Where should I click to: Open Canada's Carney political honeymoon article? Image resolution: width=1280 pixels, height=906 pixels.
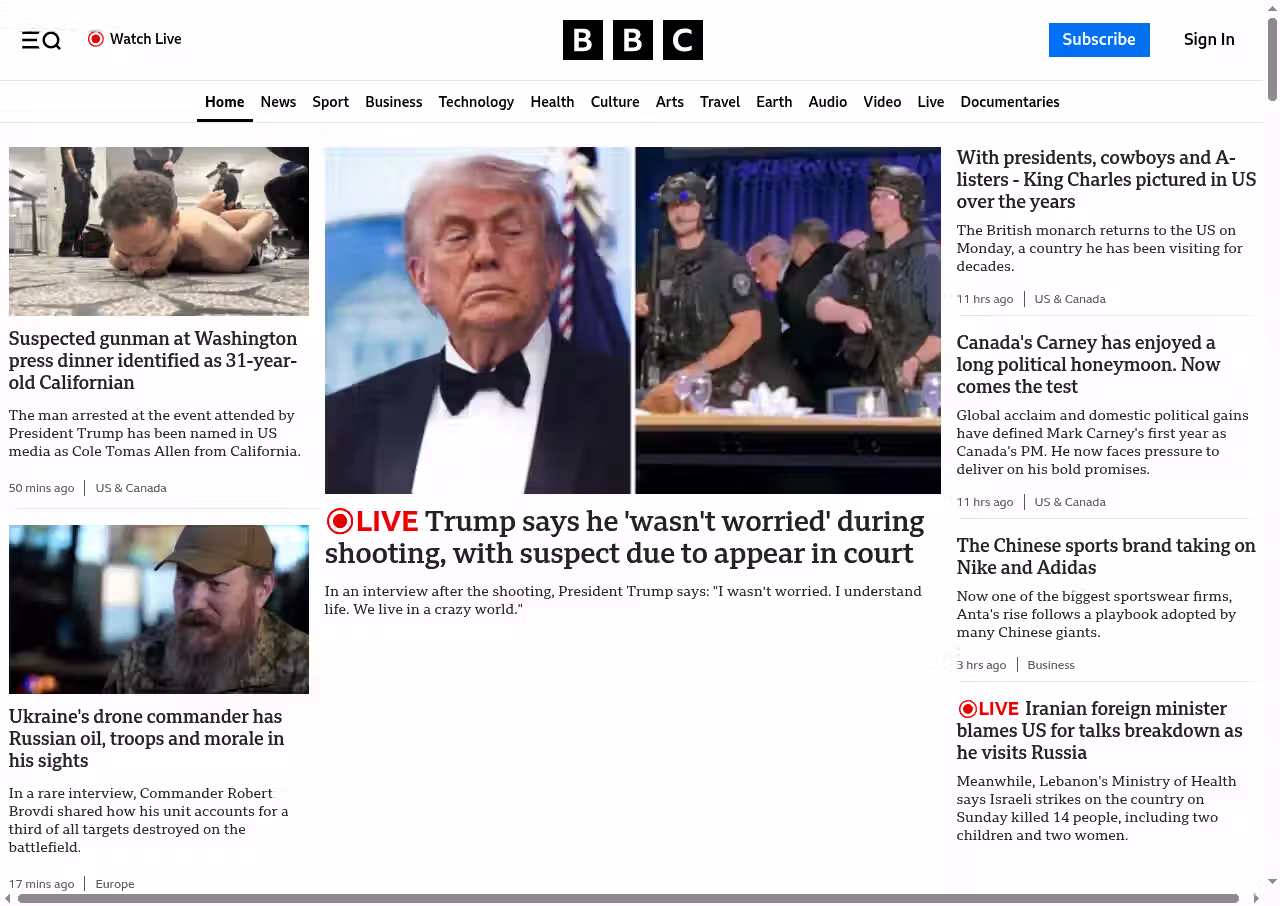click(1088, 365)
